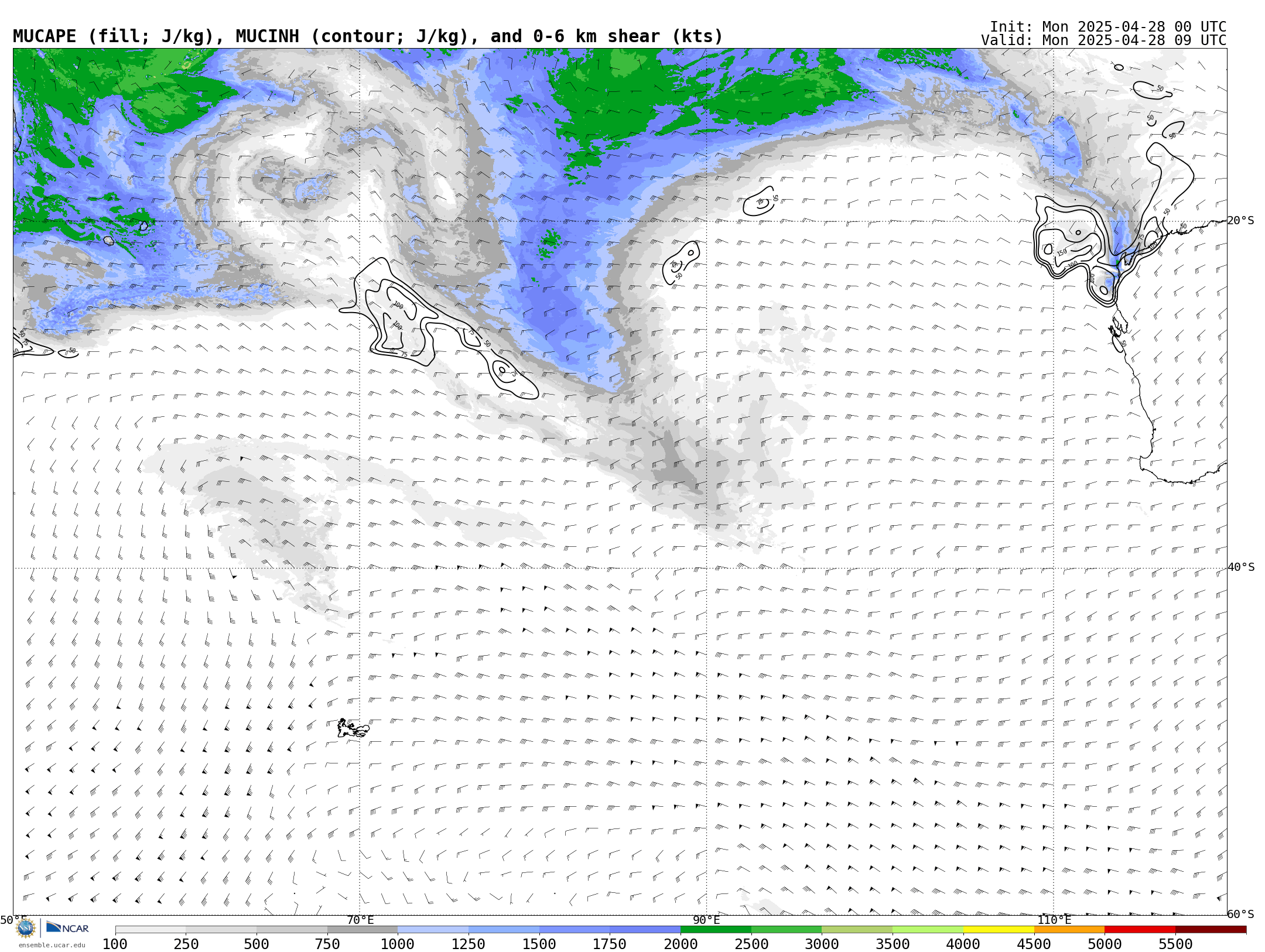Image resolution: width=1265 pixels, height=952 pixels.
Task: Pick the green swatch between 2000 and 2500
Action: pyautogui.click(x=716, y=930)
